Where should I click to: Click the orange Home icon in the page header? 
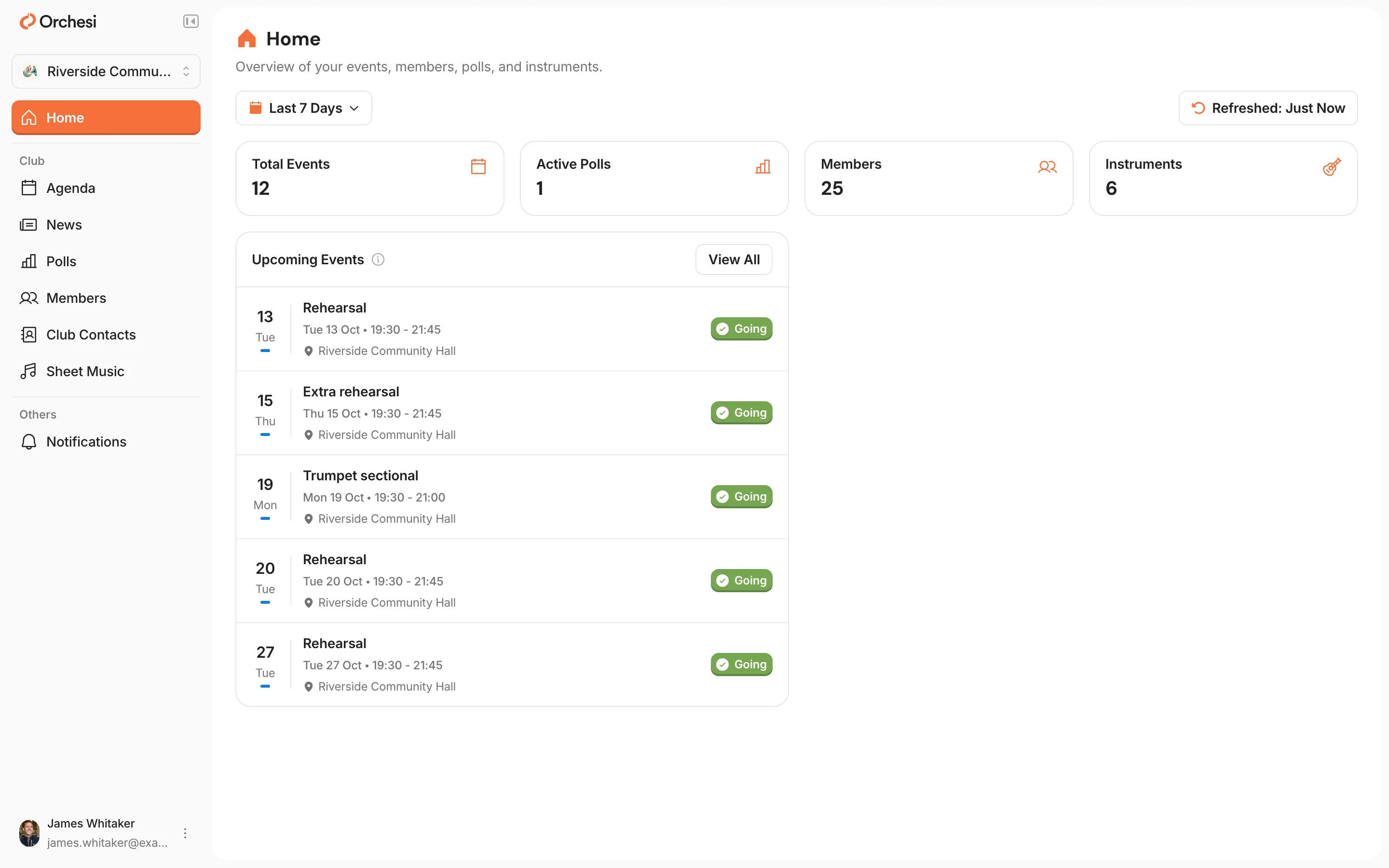(x=247, y=39)
